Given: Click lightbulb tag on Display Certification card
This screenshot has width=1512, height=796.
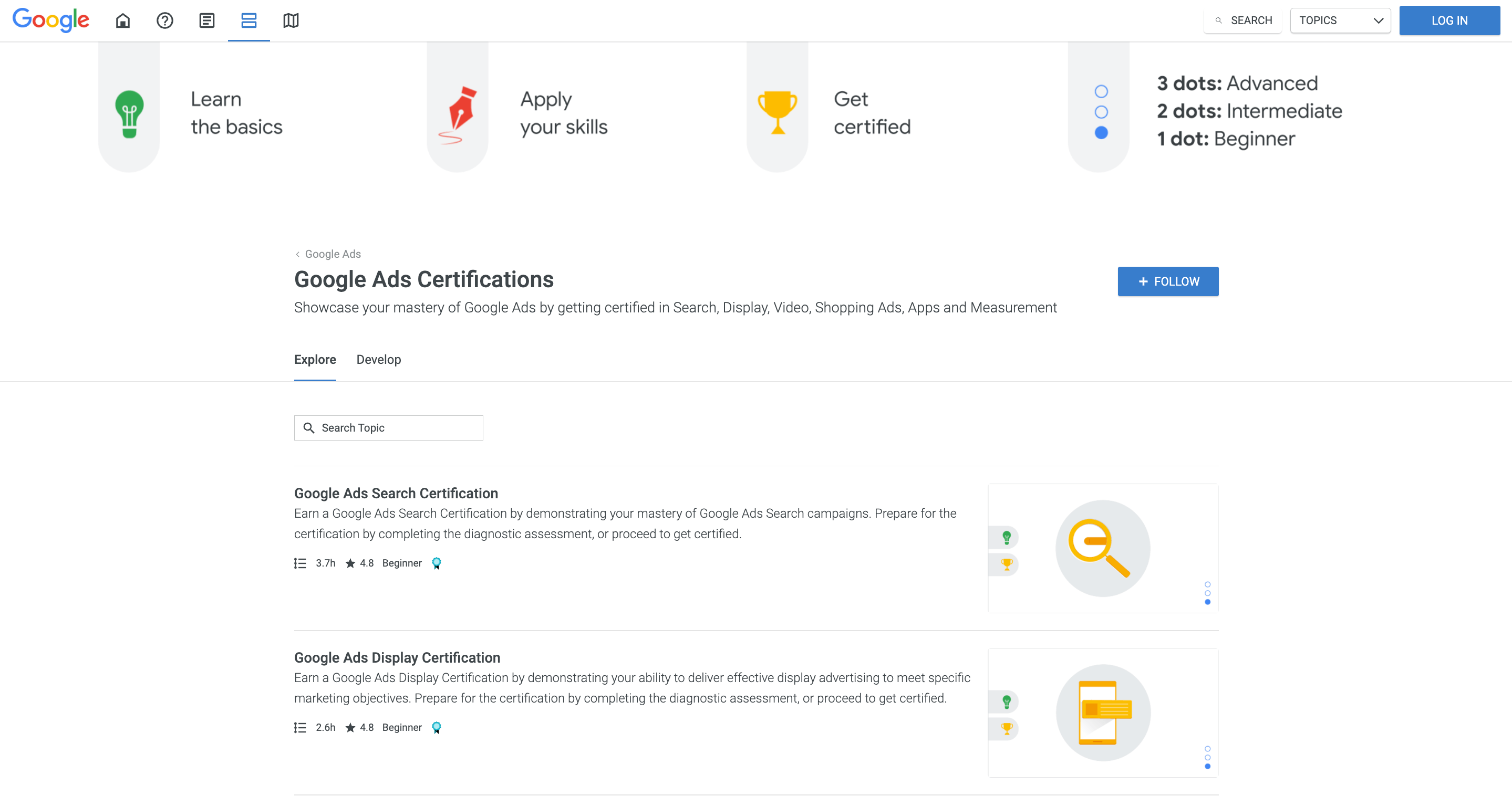Looking at the screenshot, I should [1007, 701].
